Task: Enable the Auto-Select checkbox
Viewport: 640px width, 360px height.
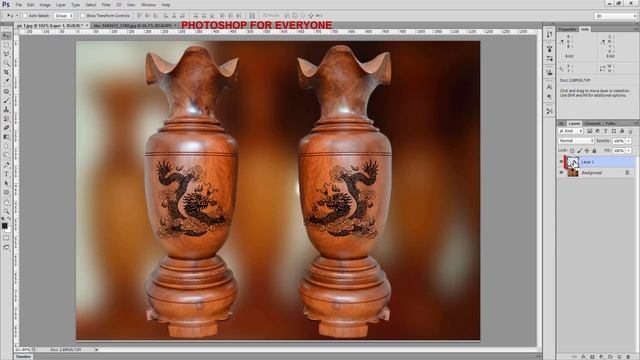Action: coord(25,16)
